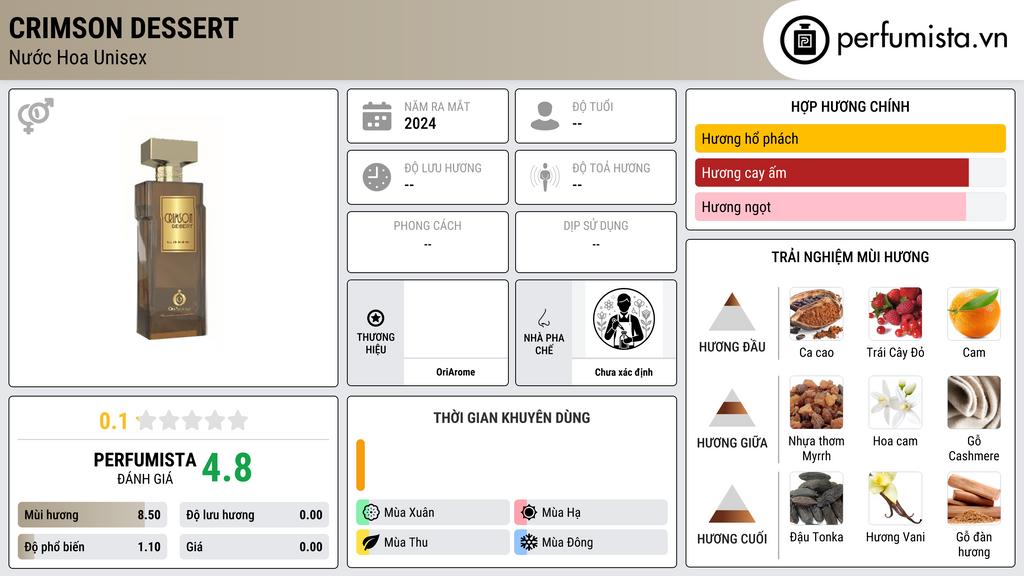Click the Hương hổ phách yellow bar
The height and width of the screenshot is (576, 1024).
point(850,138)
